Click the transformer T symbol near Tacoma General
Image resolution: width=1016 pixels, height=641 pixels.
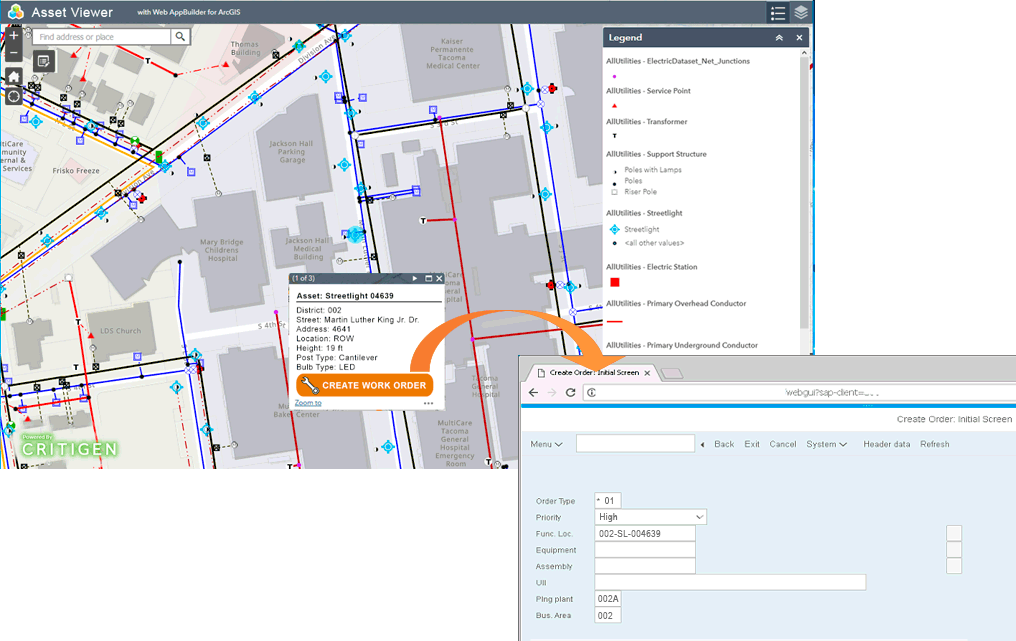point(423,221)
